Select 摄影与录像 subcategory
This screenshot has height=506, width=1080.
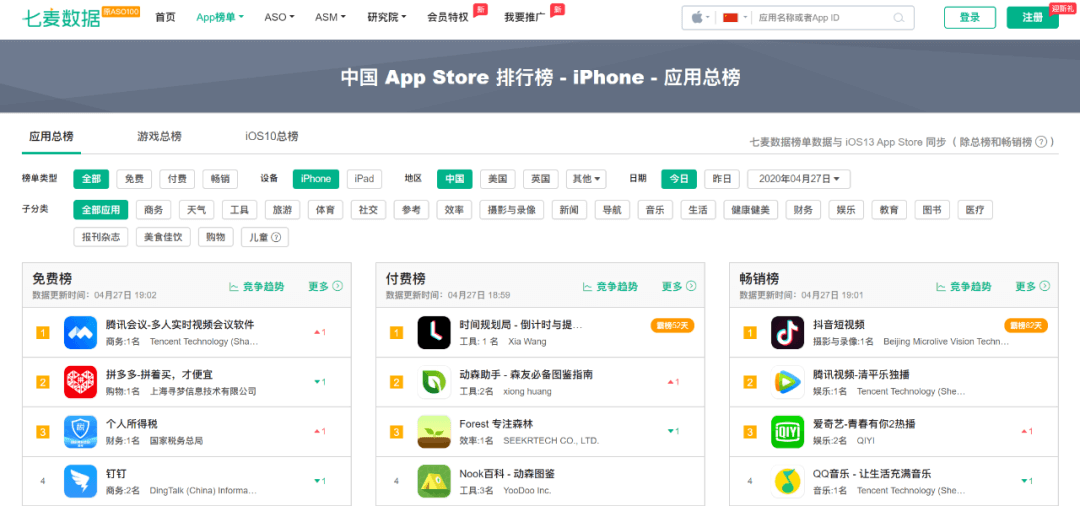coord(512,210)
